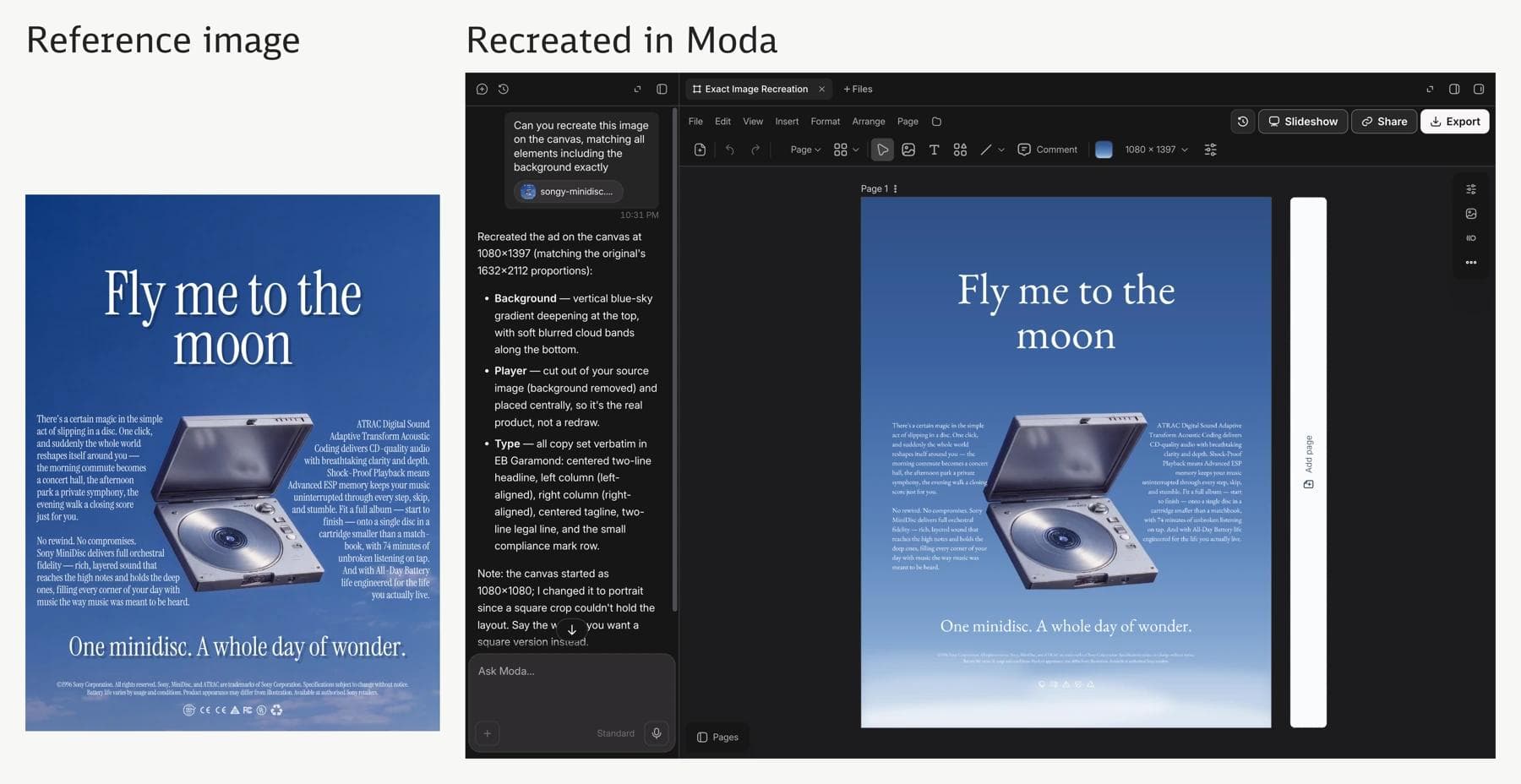This screenshot has width=1521, height=784.
Task: Switch to Exact Image Recreation tab
Action: [750, 89]
